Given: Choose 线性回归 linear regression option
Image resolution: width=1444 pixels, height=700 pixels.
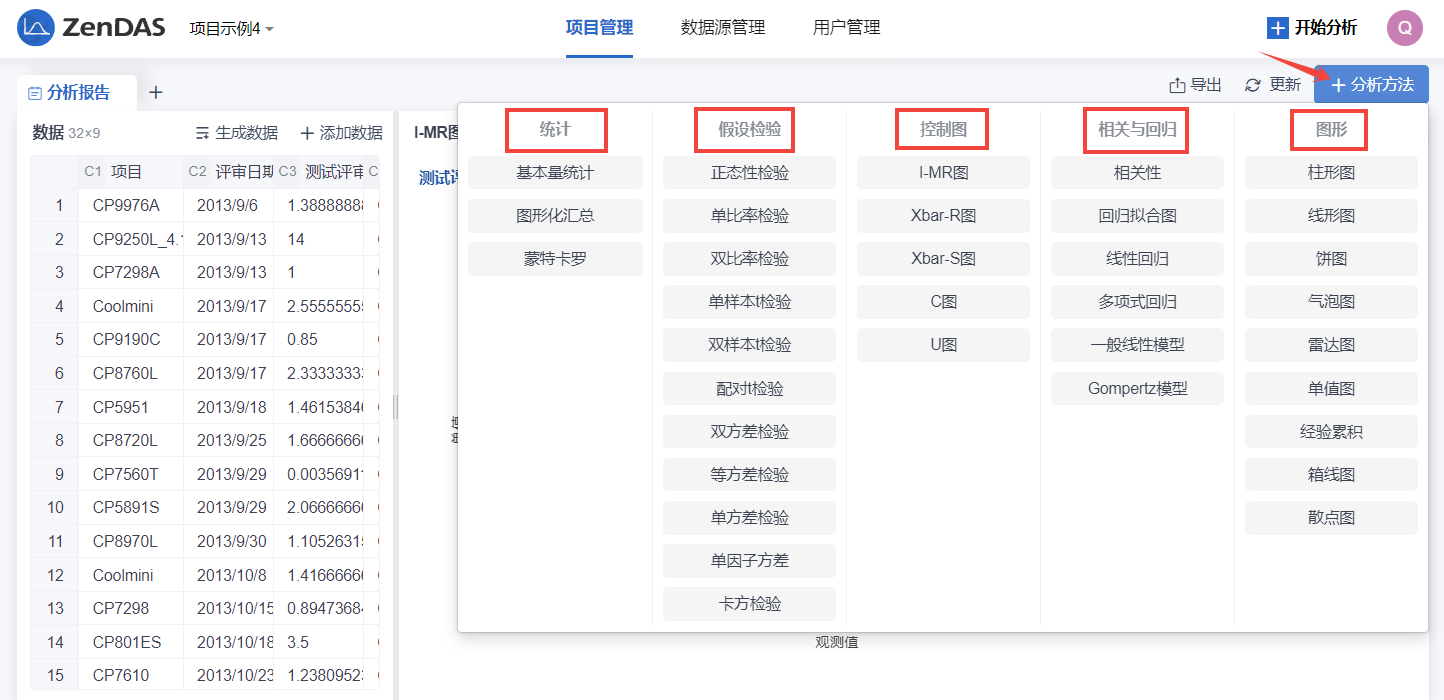Looking at the screenshot, I should pos(1137,259).
